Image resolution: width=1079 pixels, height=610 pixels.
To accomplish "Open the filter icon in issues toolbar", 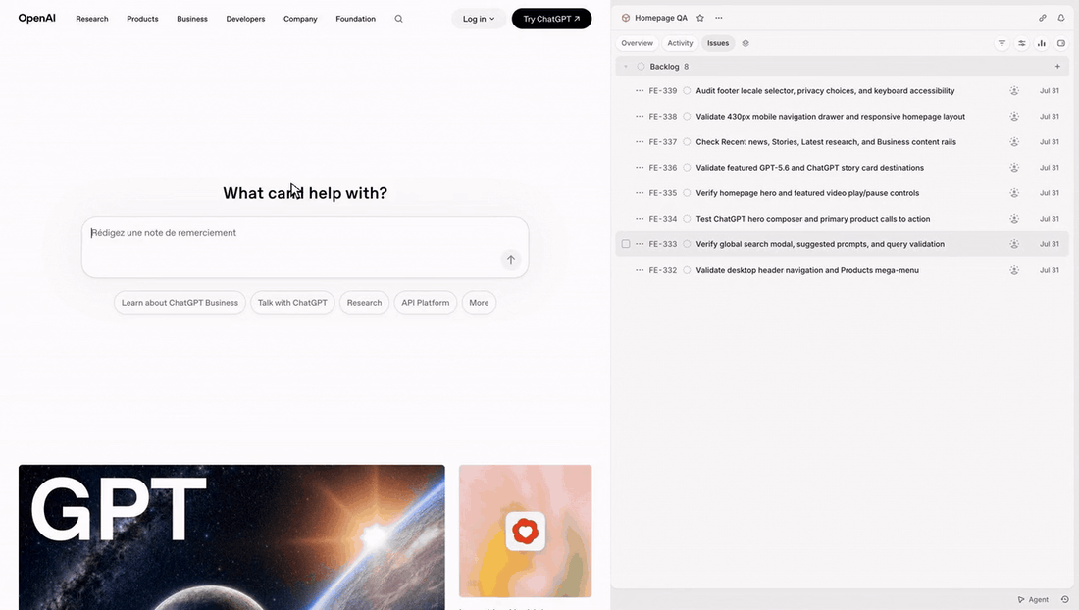I will tap(1002, 43).
